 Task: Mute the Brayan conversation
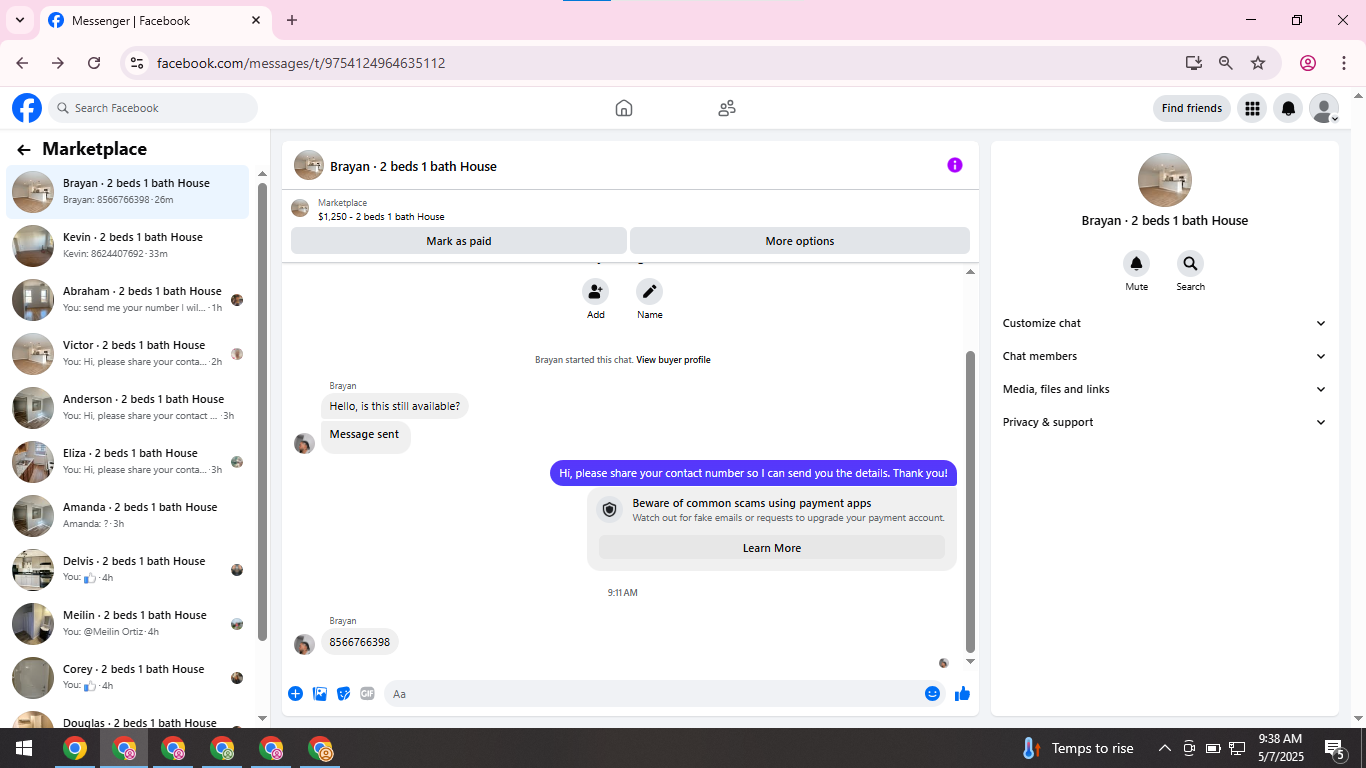[x=1136, y=264]
